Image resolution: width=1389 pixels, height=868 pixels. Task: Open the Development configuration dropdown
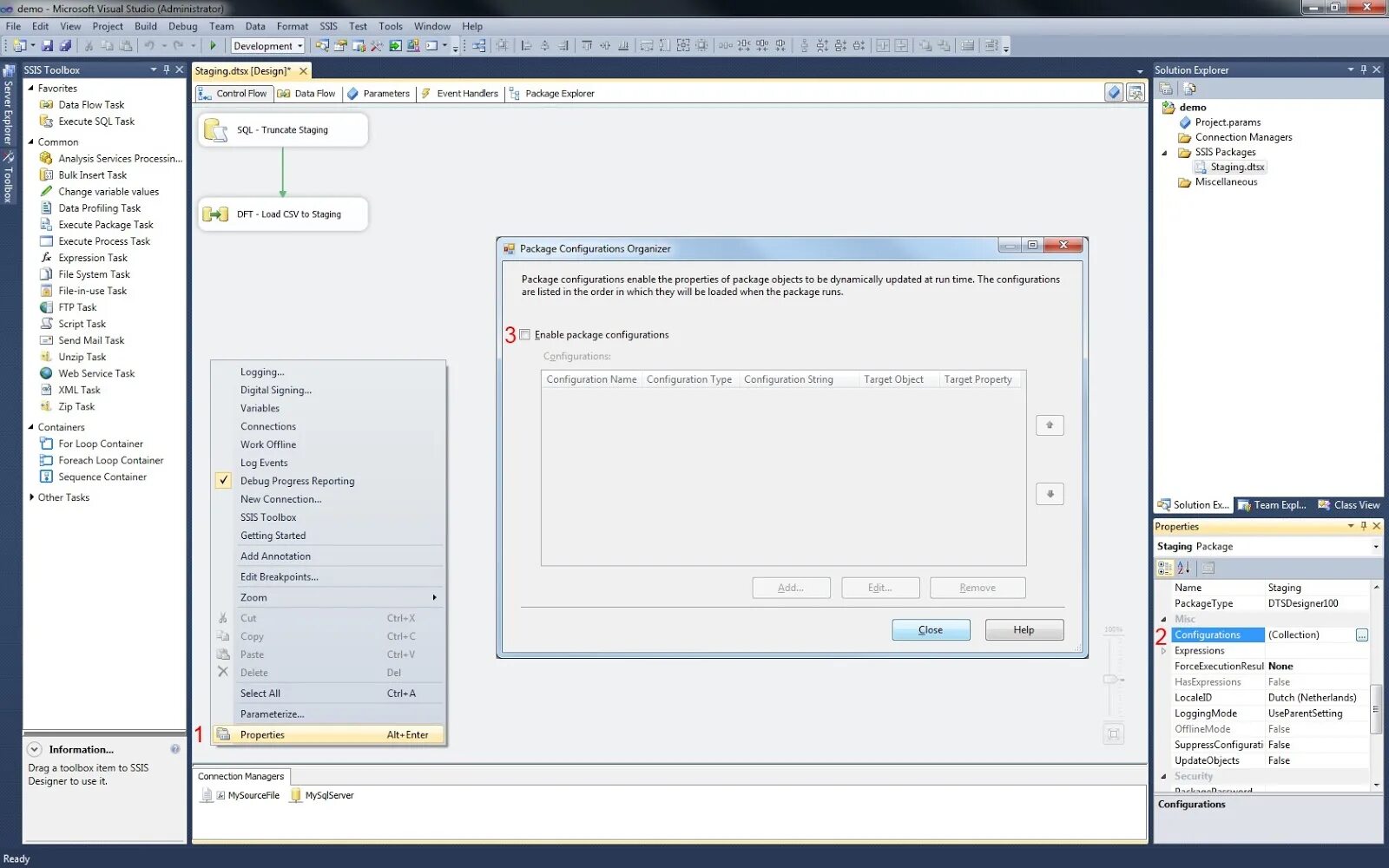click(300, 46)
